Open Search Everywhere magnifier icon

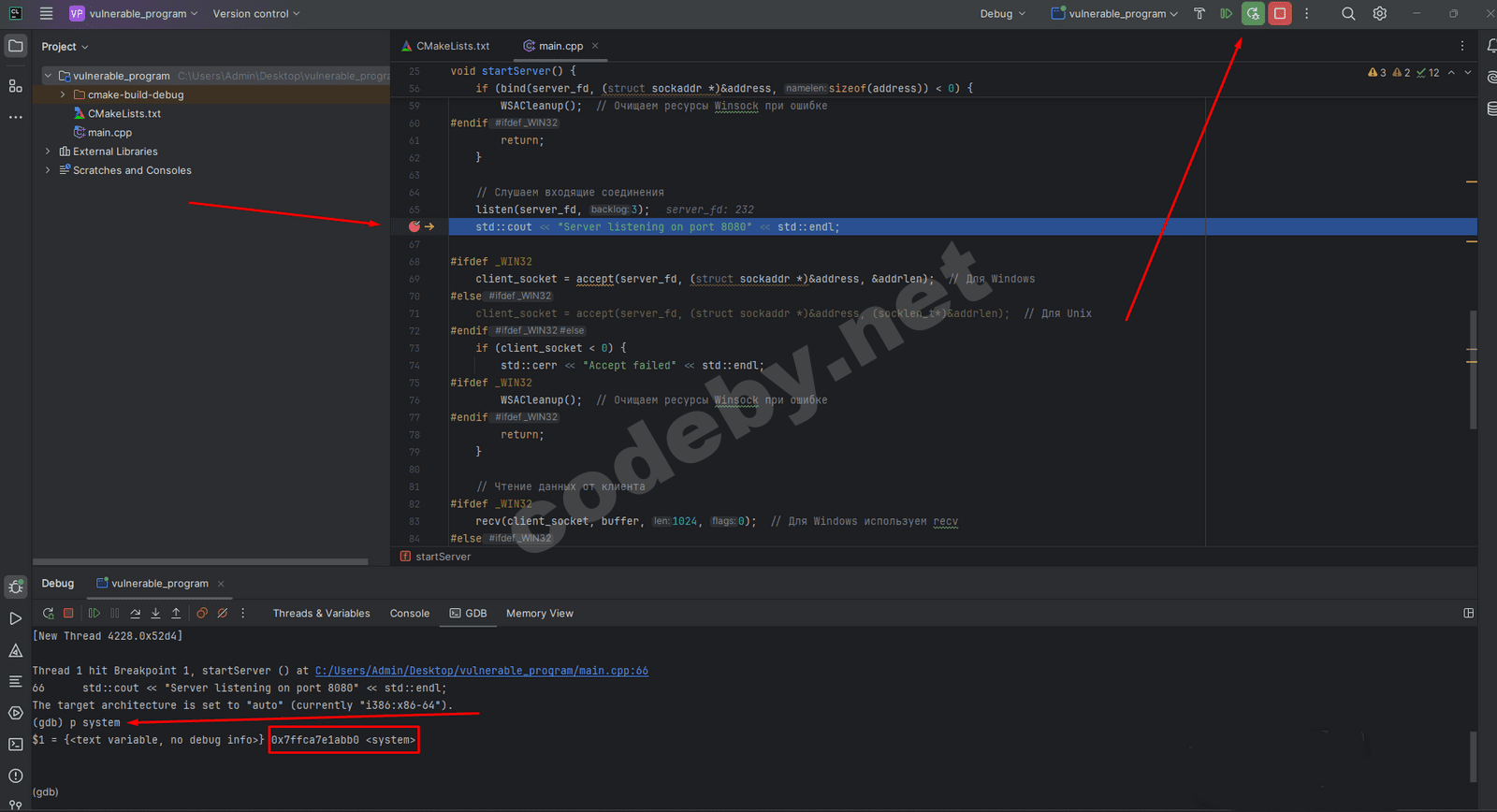click(x=1348, y=14)
